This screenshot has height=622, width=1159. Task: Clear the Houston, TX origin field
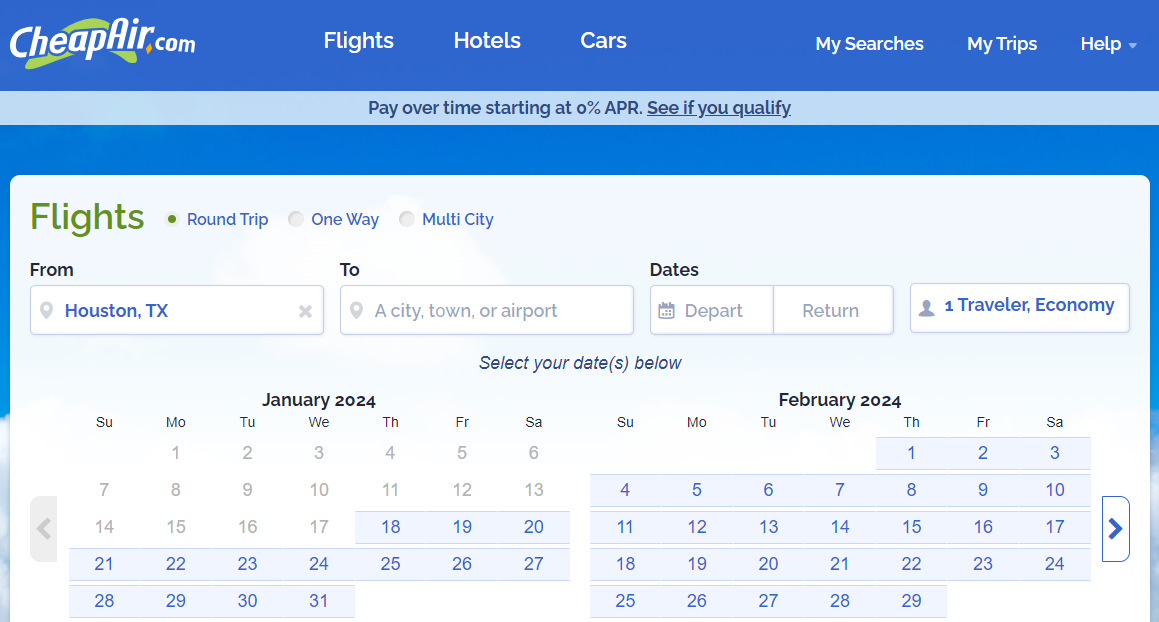pyautogui.click(x=305, y=311)
